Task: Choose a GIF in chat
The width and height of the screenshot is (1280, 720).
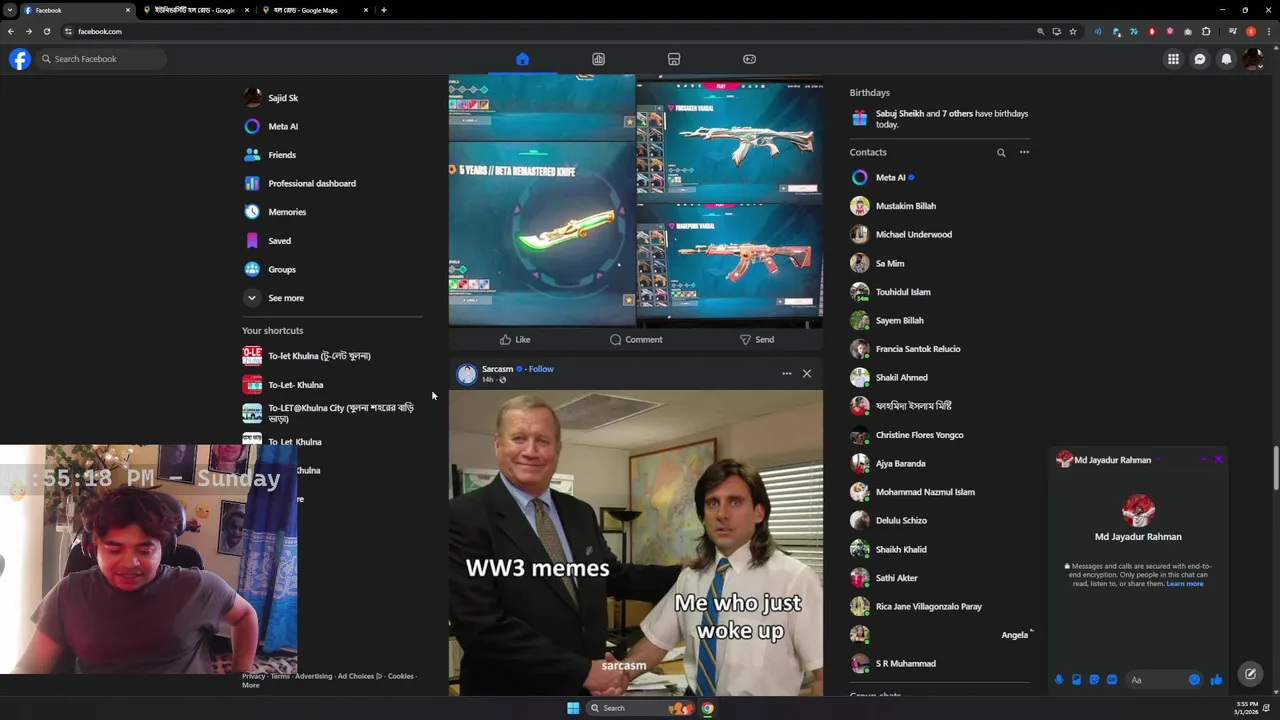Action: (1112, 680)
